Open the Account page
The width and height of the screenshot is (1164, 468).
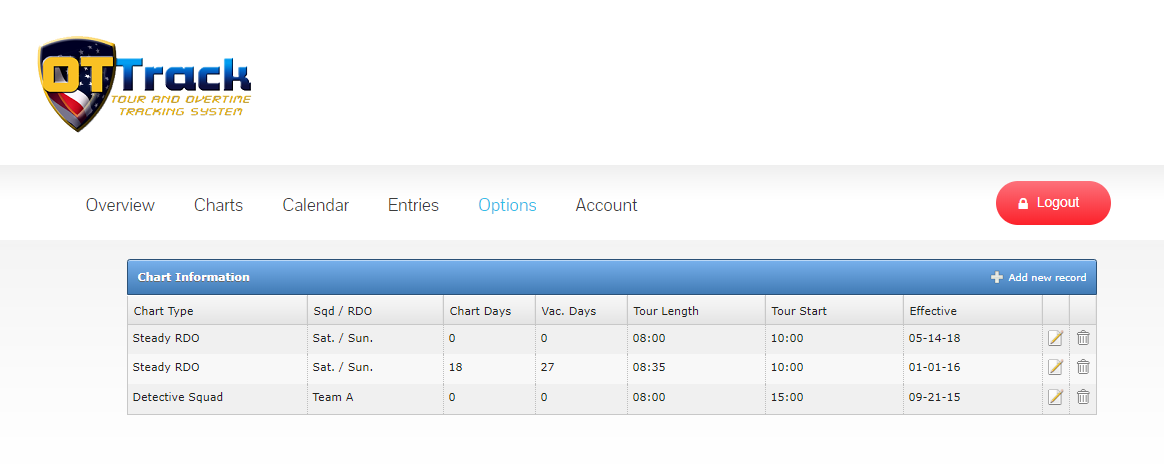[x=606, y=205]
